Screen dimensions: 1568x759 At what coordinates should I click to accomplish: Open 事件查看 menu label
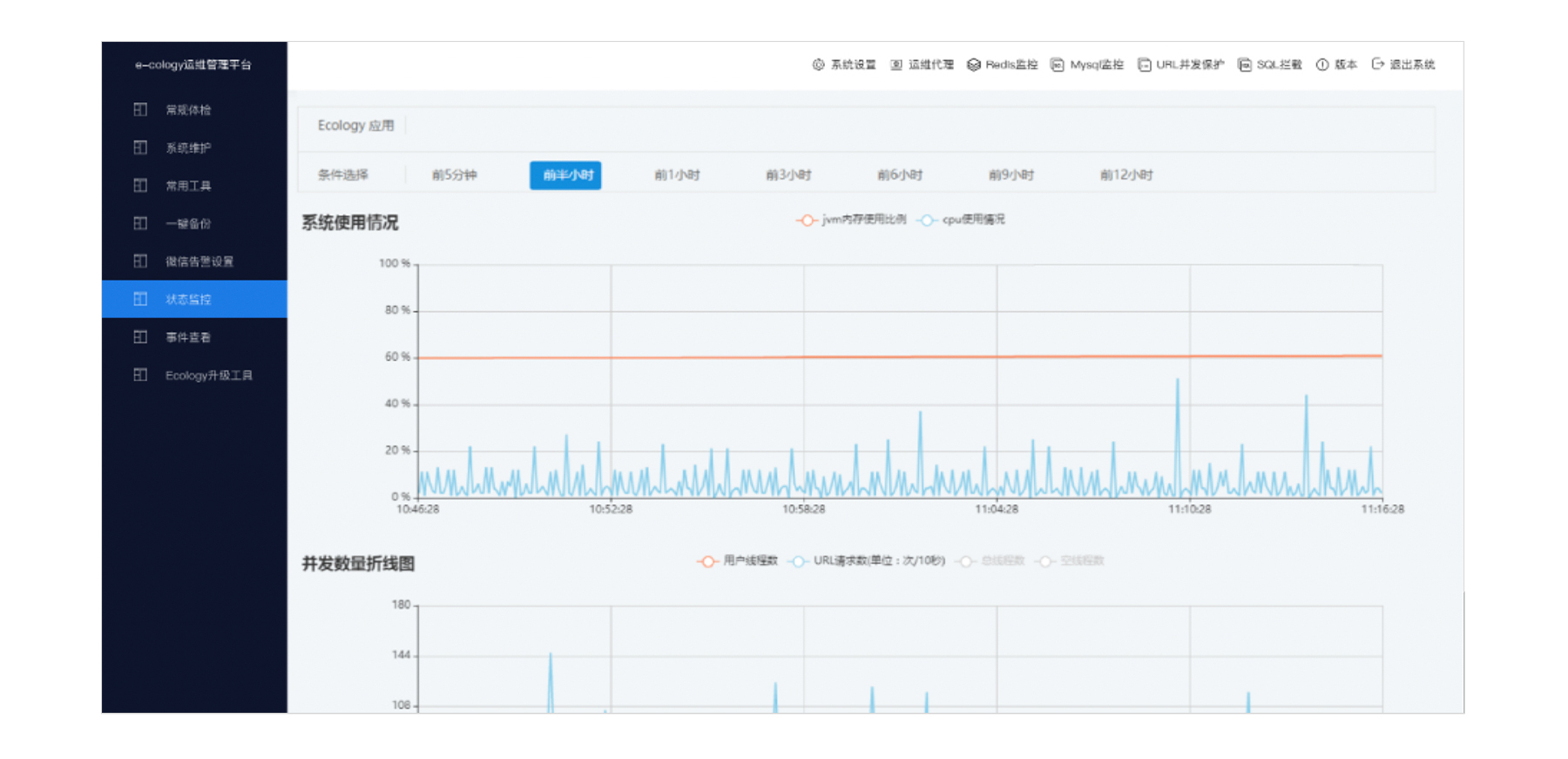tap(188, 336)
